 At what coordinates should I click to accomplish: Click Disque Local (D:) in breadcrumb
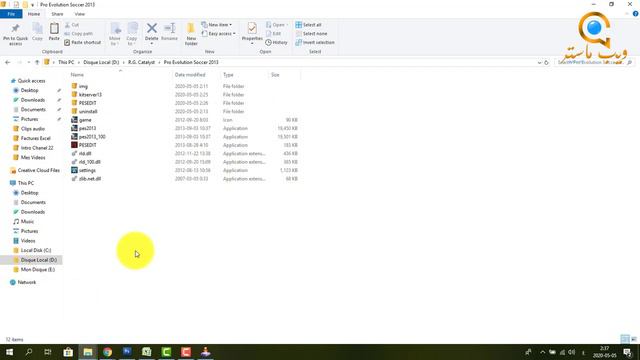click(101, 62)
